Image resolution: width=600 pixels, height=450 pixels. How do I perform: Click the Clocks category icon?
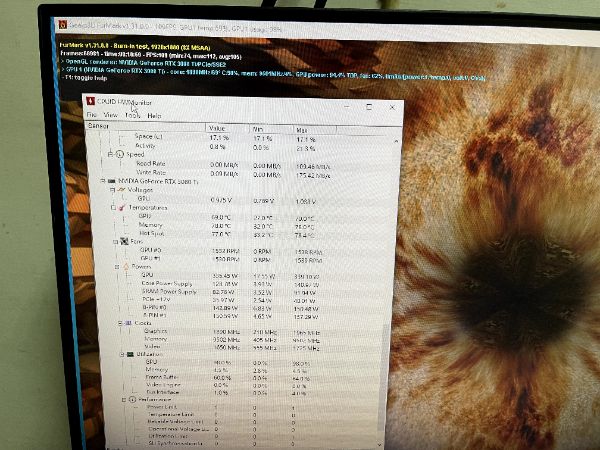[x=129, y=323]
